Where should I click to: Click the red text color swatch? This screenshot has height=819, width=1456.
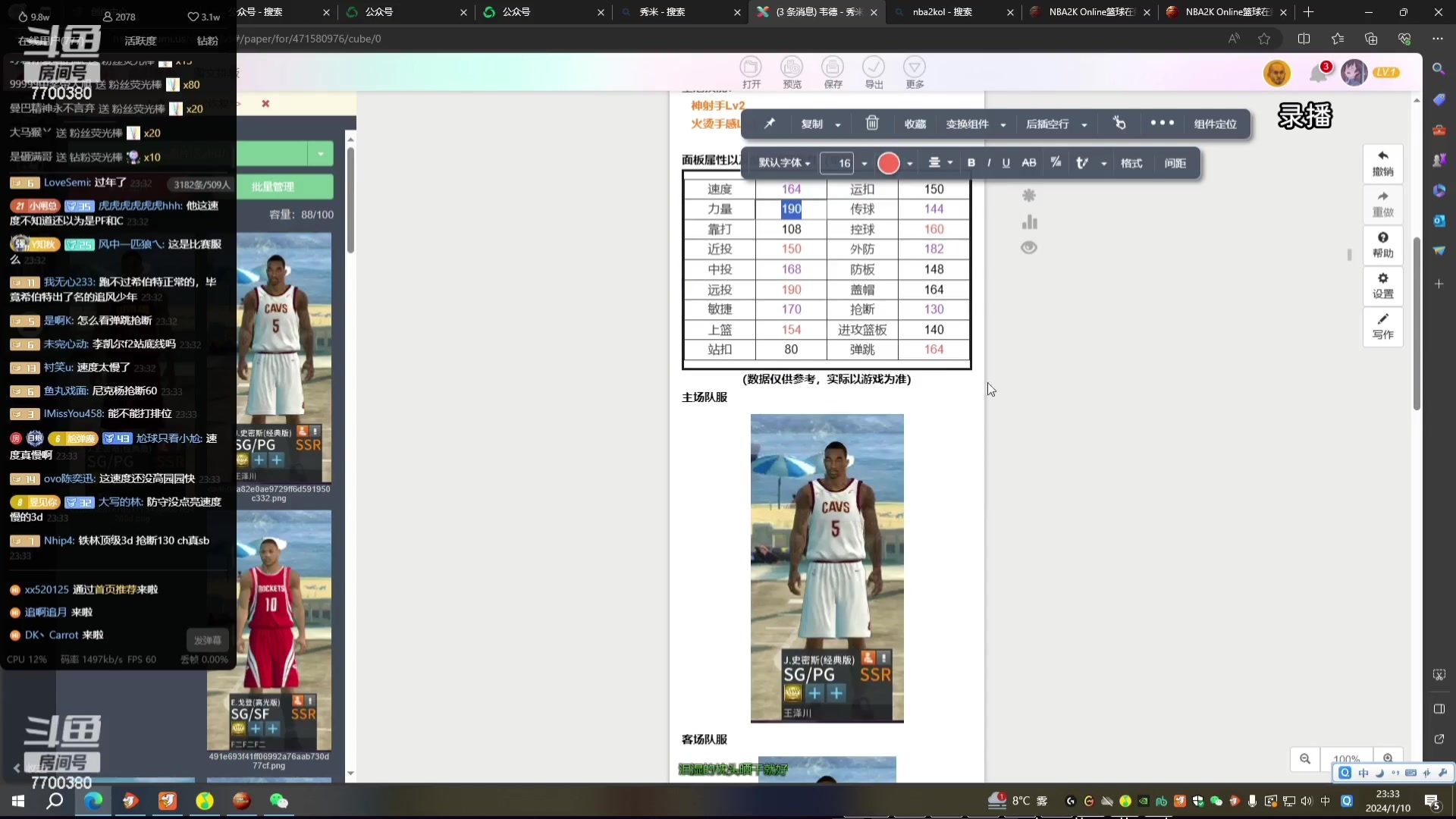point(889,163)
